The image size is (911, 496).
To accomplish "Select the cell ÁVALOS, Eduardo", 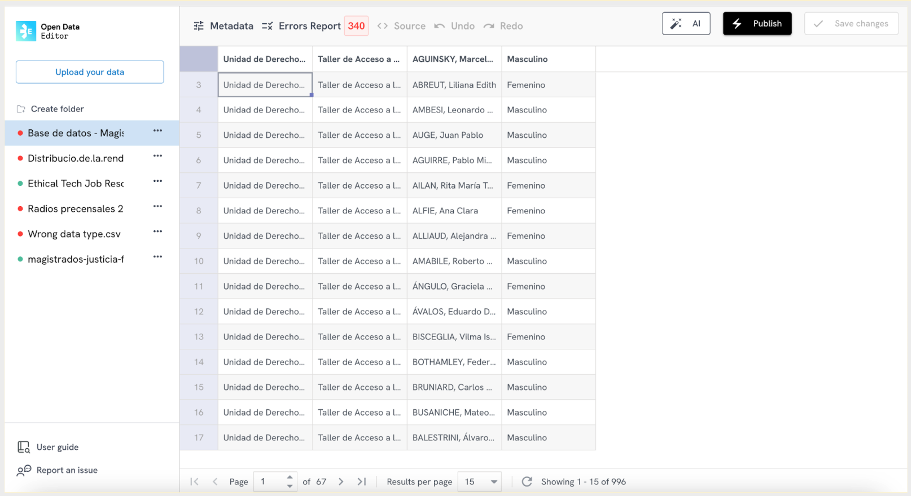I will tap(454, 311).
